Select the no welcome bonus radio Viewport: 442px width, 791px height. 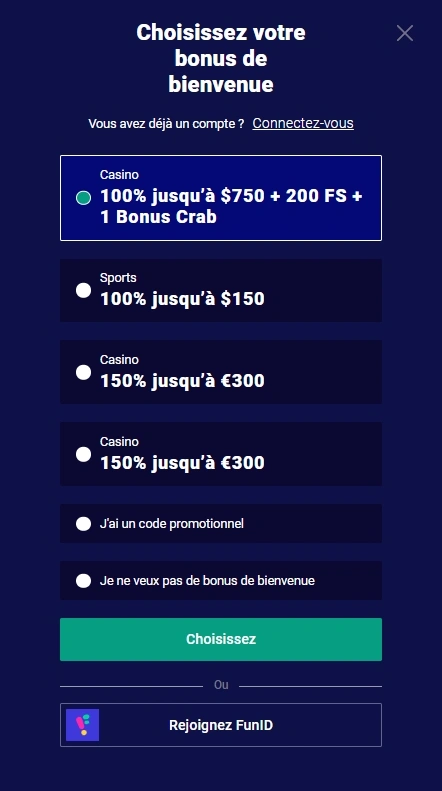(x=83, y=581)
